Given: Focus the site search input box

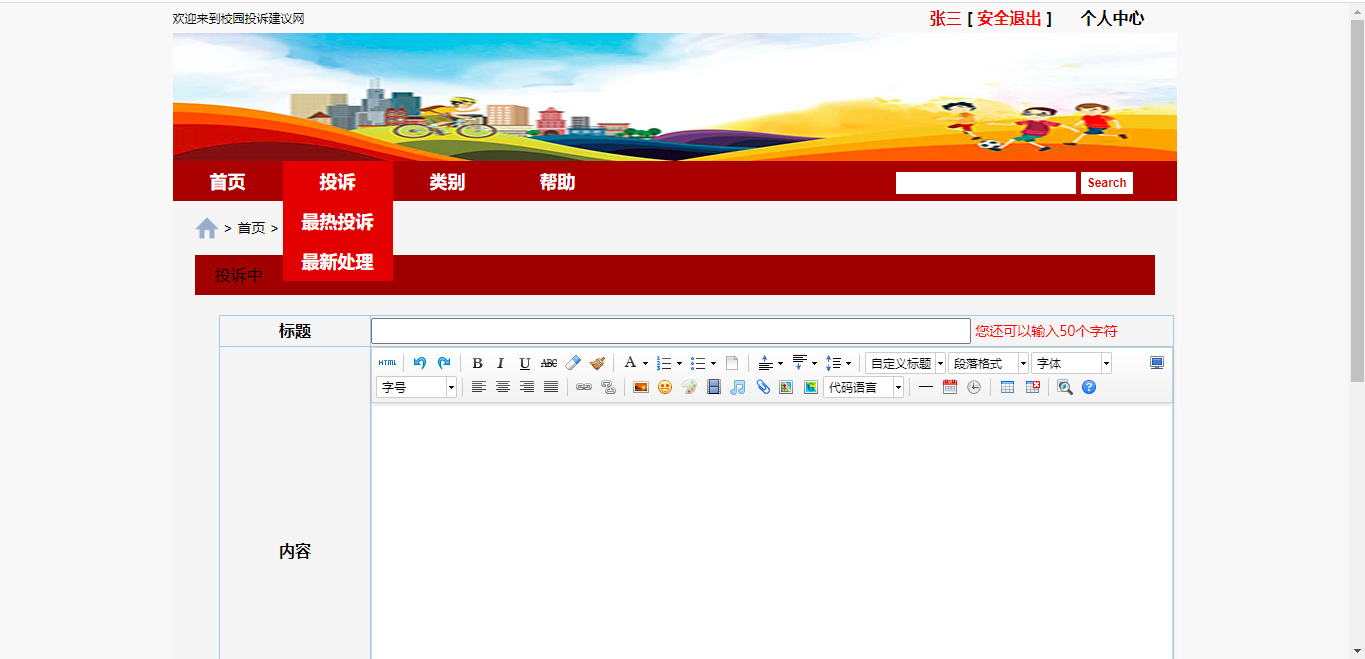Looking at the screenshot, I should pyautogui.click(x=986, y=183).
